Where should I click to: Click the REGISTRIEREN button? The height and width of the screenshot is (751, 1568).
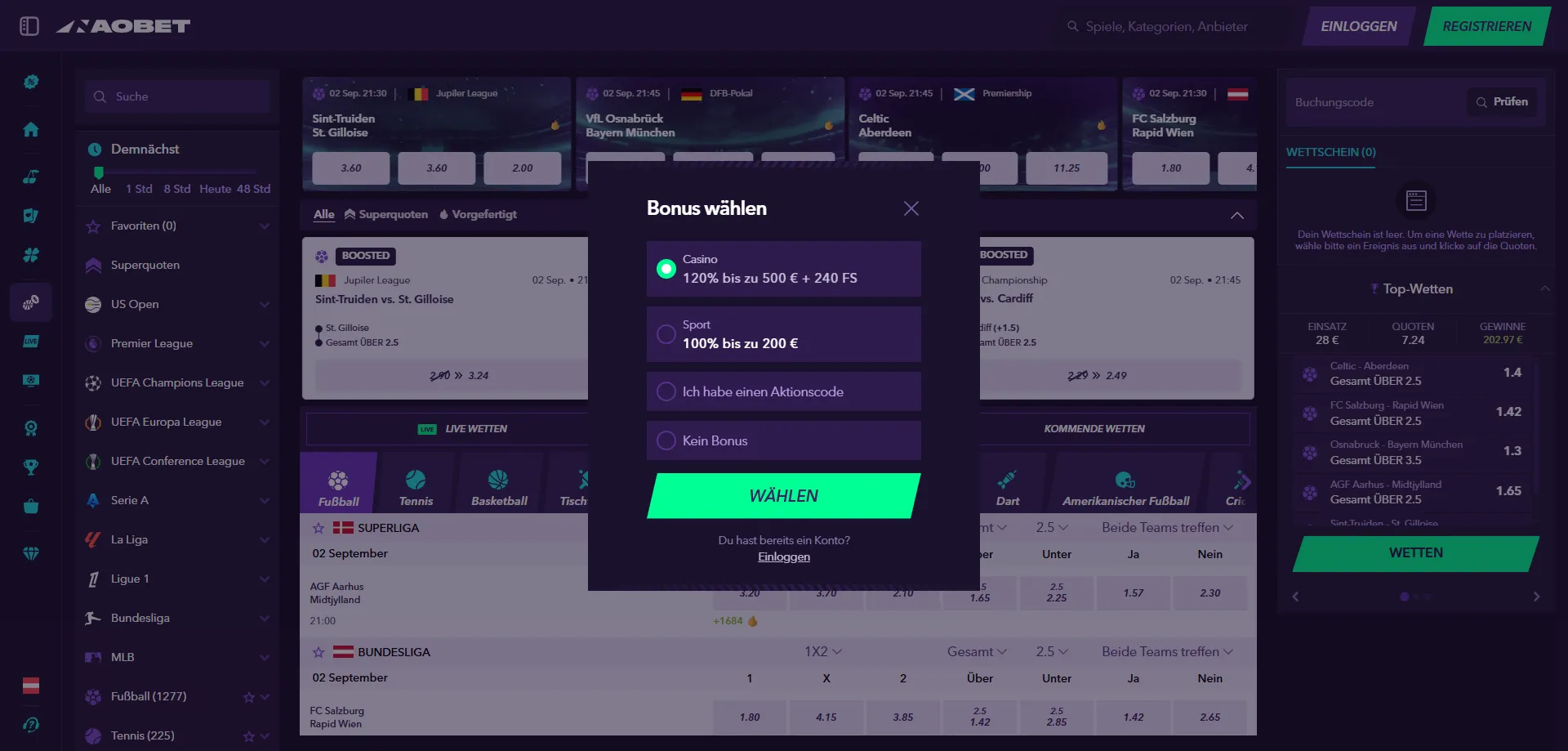[x=1487, y=26]
